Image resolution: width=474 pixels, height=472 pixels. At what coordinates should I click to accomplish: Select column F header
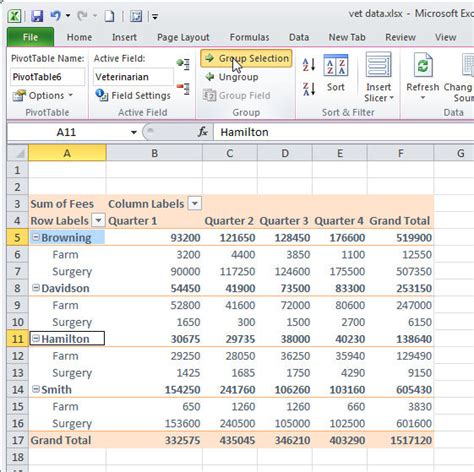click(400, 153)
